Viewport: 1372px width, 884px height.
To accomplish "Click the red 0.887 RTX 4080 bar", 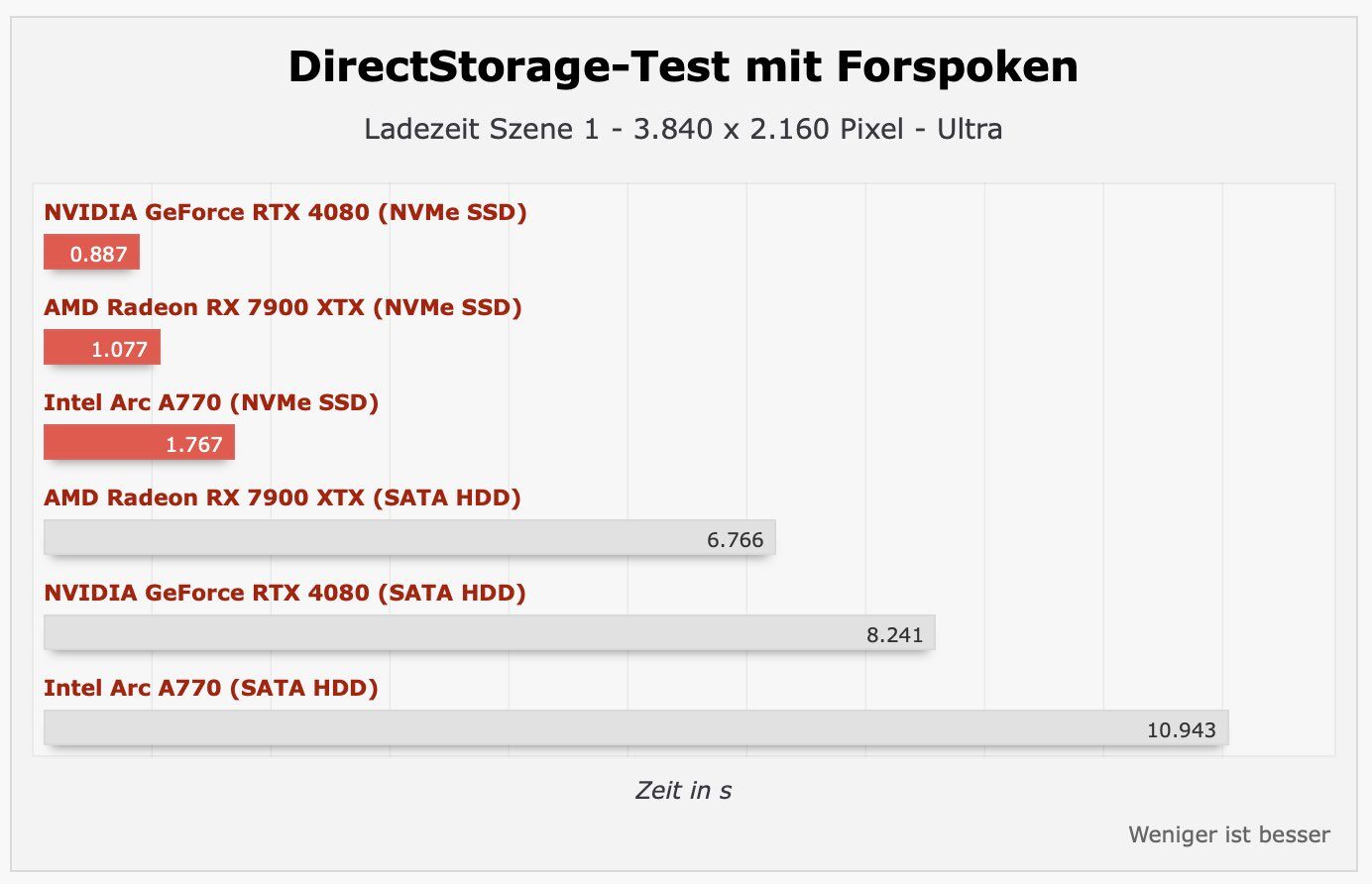I will (91, 253).
